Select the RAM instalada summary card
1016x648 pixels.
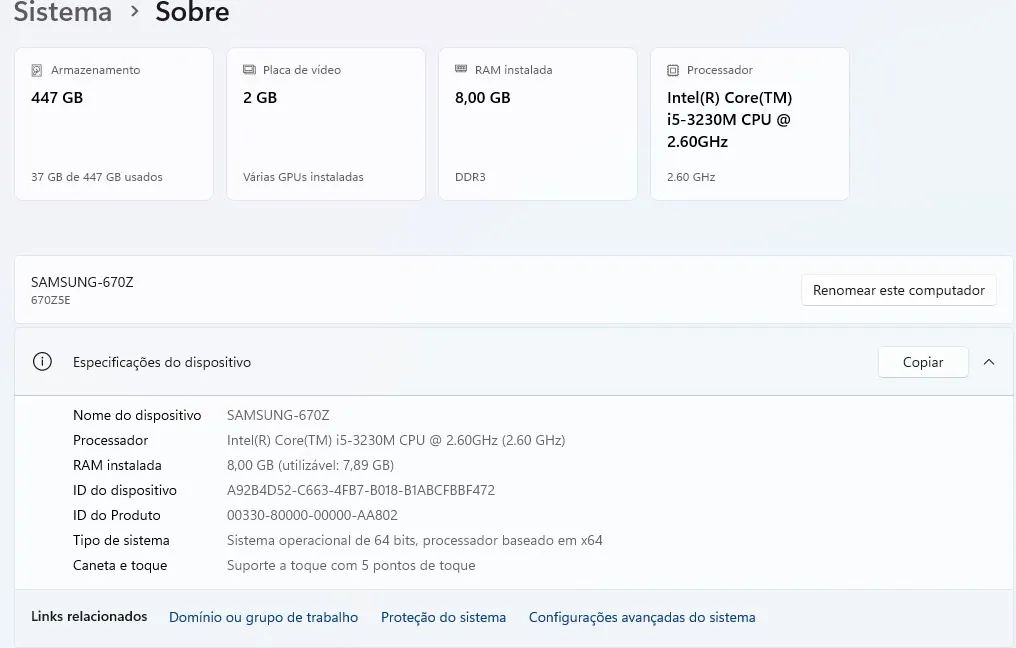(537, 123)
